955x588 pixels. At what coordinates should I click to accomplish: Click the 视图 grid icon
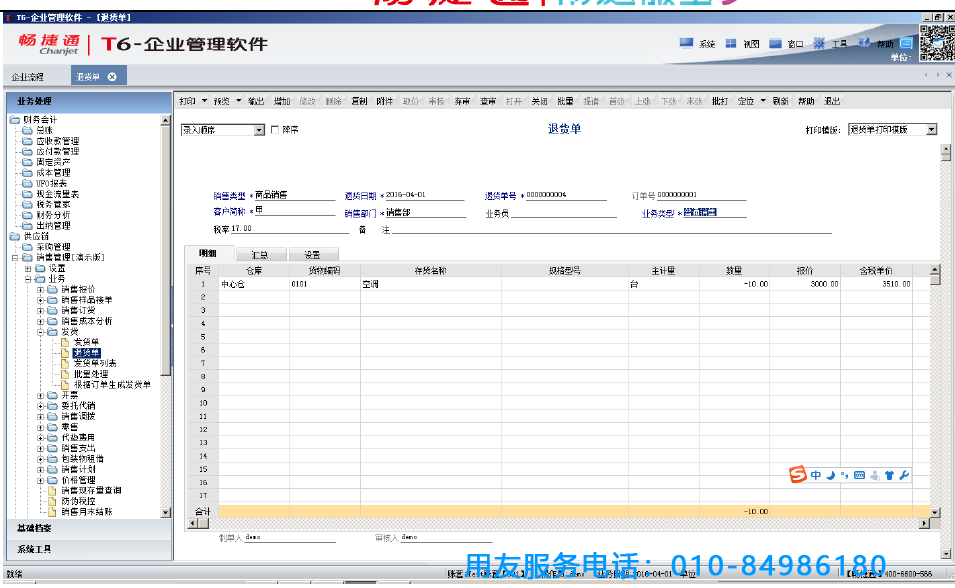coord(731,43)
